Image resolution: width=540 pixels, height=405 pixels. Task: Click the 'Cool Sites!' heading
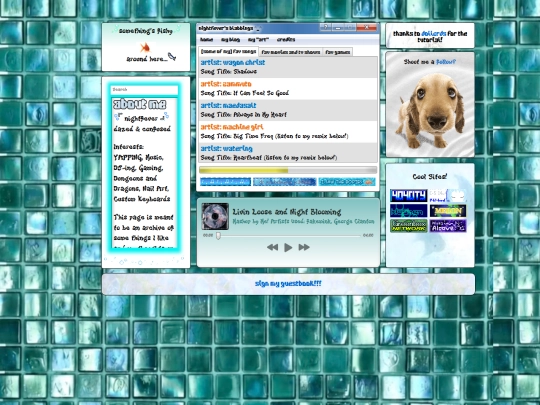point(429,177)
